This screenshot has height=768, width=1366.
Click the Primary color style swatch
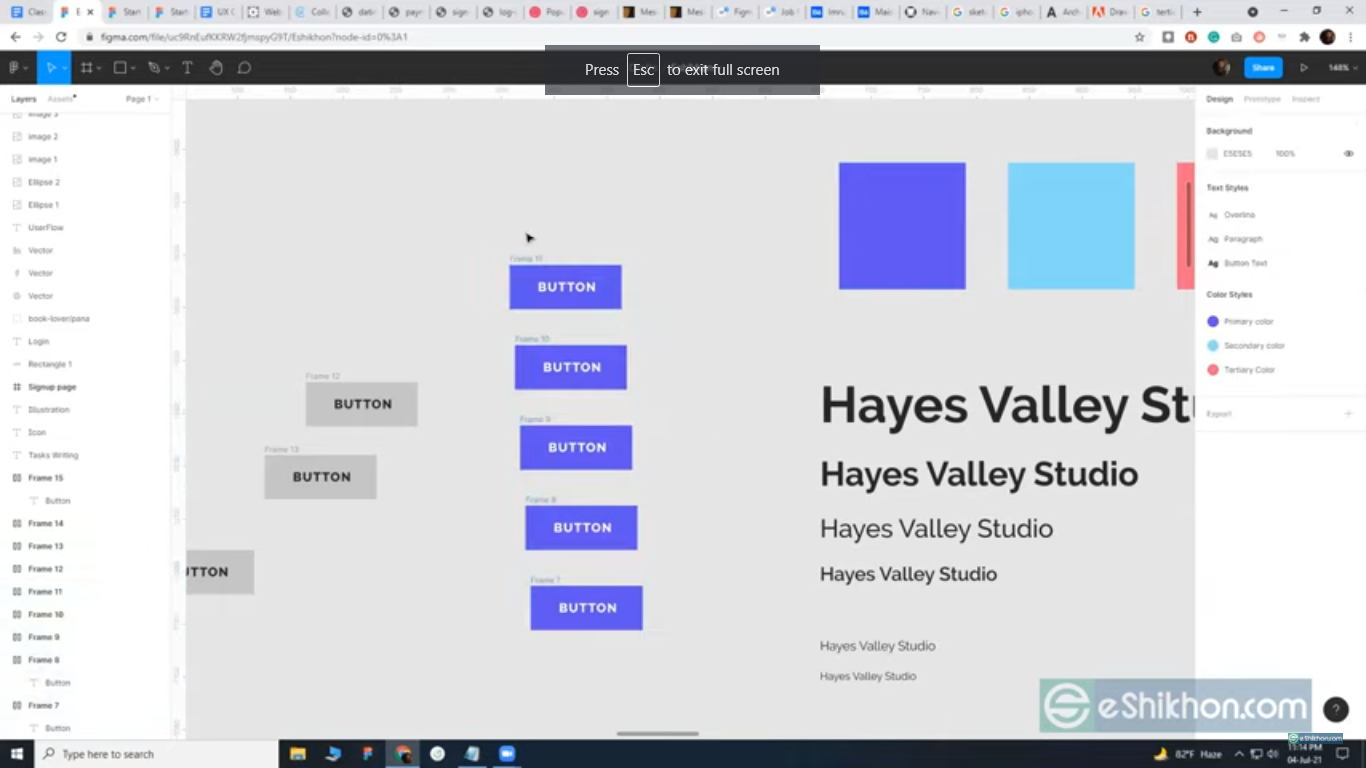click(1213, 322)
